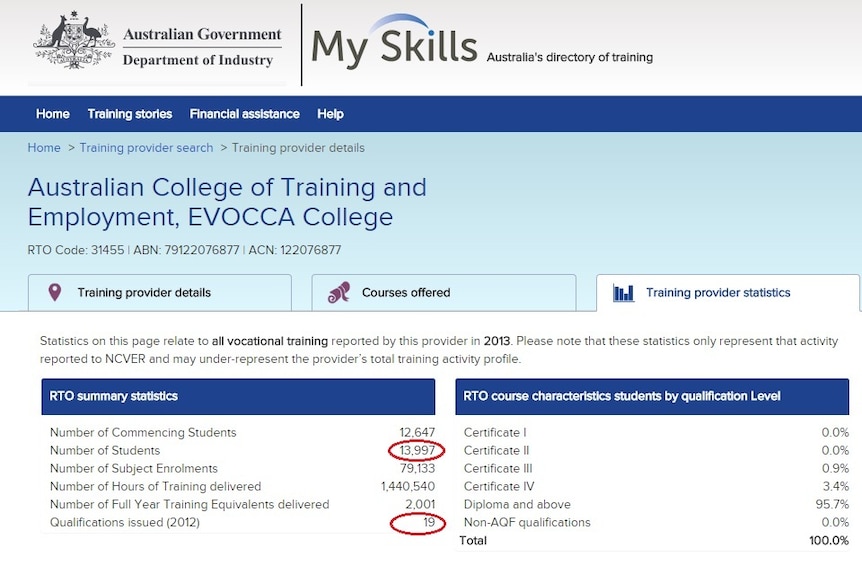Follow the Training provider search breadcrumb
The image size is (862, 575).
[146, 148]
